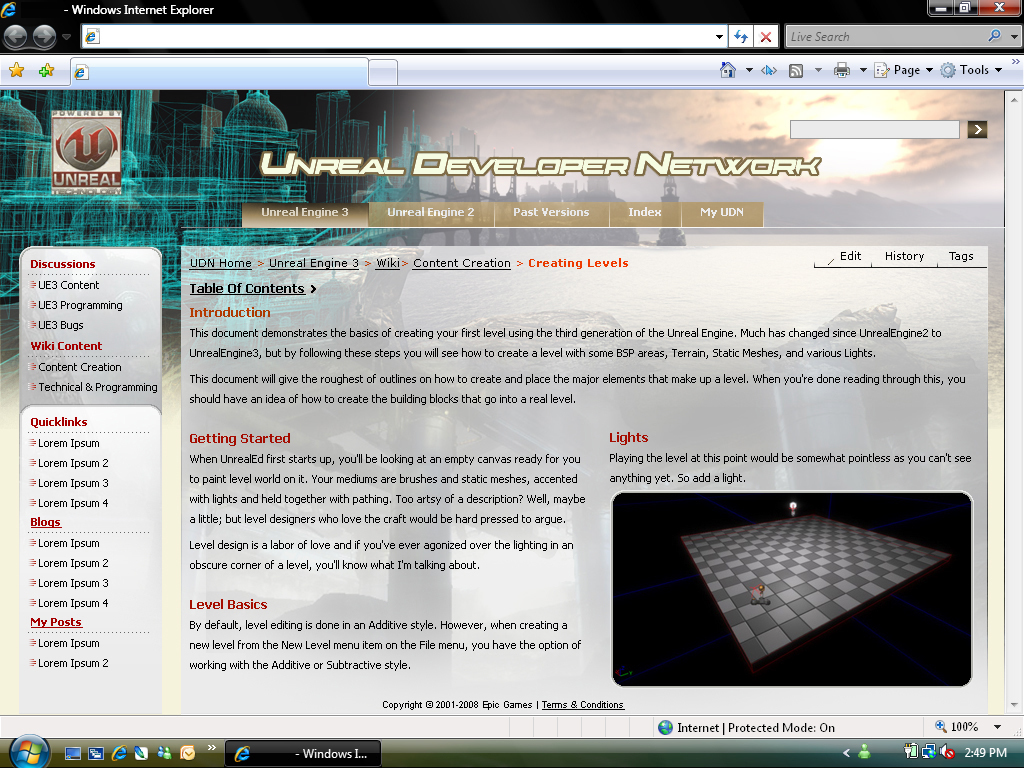Expand the Quick Launch overflow chevron
The width and height of the screenshot is (1024, 768).
coord(212,748)
